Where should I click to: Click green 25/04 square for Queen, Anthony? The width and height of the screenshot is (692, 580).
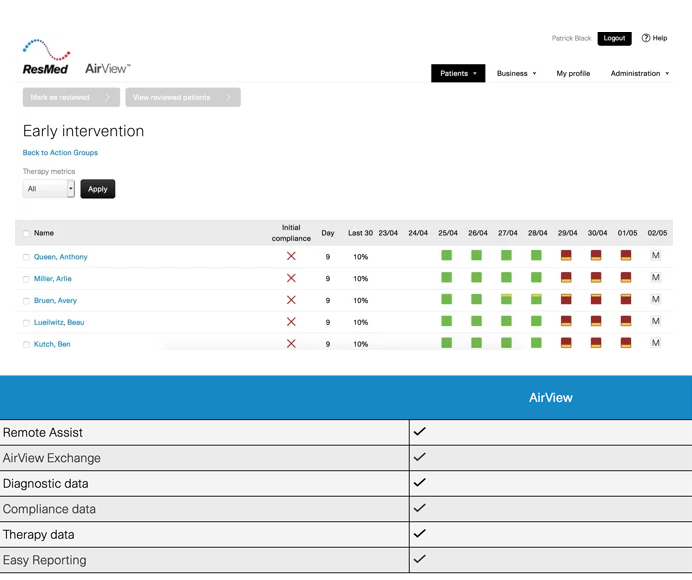coord(447,255)
